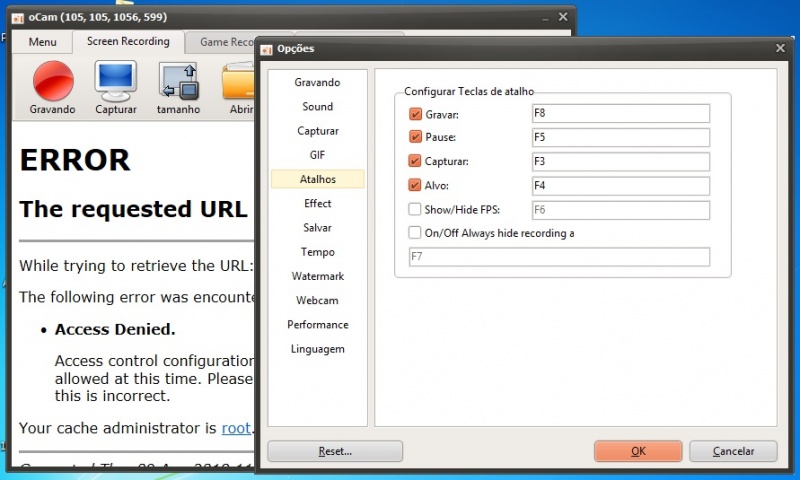This screenshot has width=800, height=480.
Task: Click the Capturar monitor icon
Action: [115, 80]
